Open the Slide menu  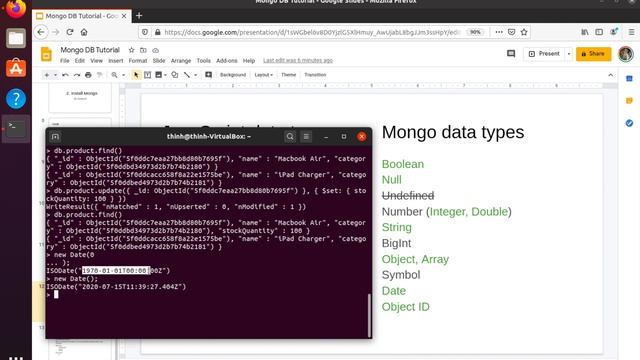(159, 61)
